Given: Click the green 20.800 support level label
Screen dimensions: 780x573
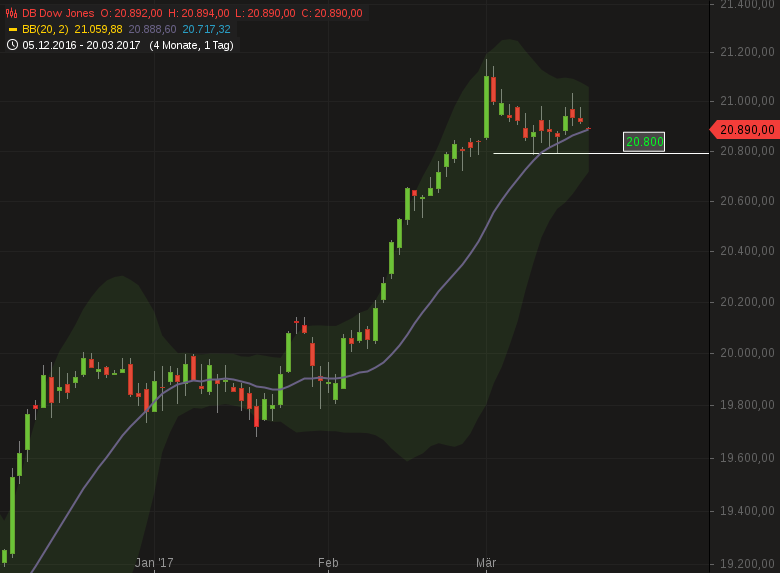Looking at the screenshot, I should pyautogui.click(x=644, y=142).
